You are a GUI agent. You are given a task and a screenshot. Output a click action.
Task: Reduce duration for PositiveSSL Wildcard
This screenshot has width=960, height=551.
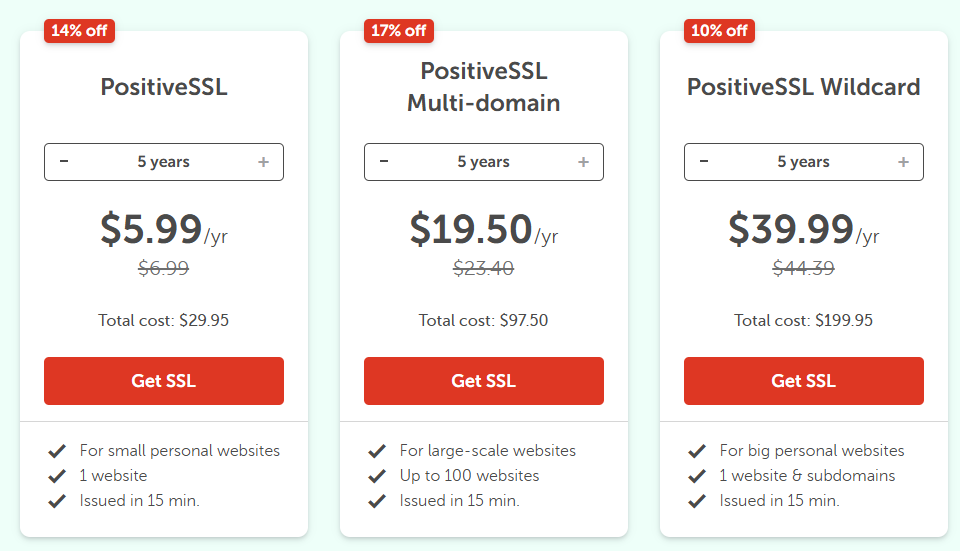(x=704, y=162)
